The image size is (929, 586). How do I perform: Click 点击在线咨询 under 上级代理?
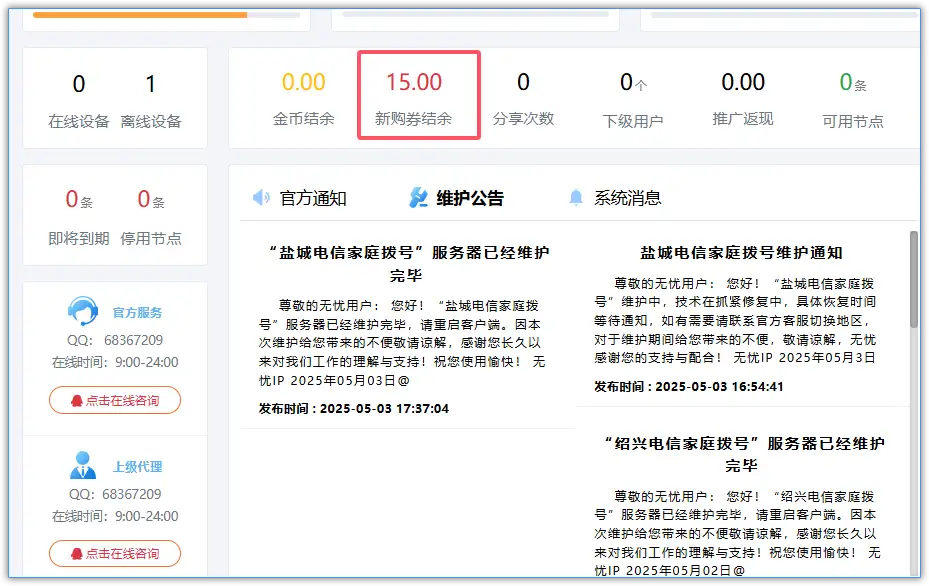[x=115, y=553]
